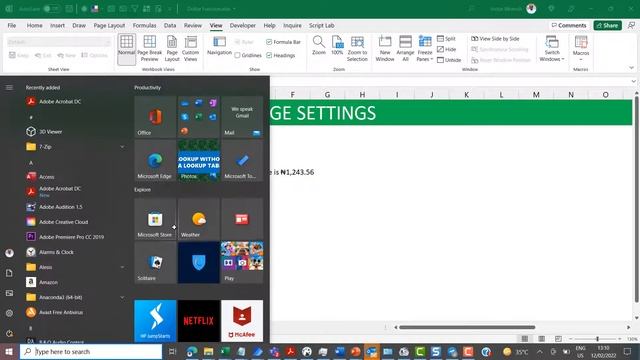Screen dimensions: 640x360
Task: Open Switch Windows dropdown
Action: pyautogui.click(x=552, y=49)
